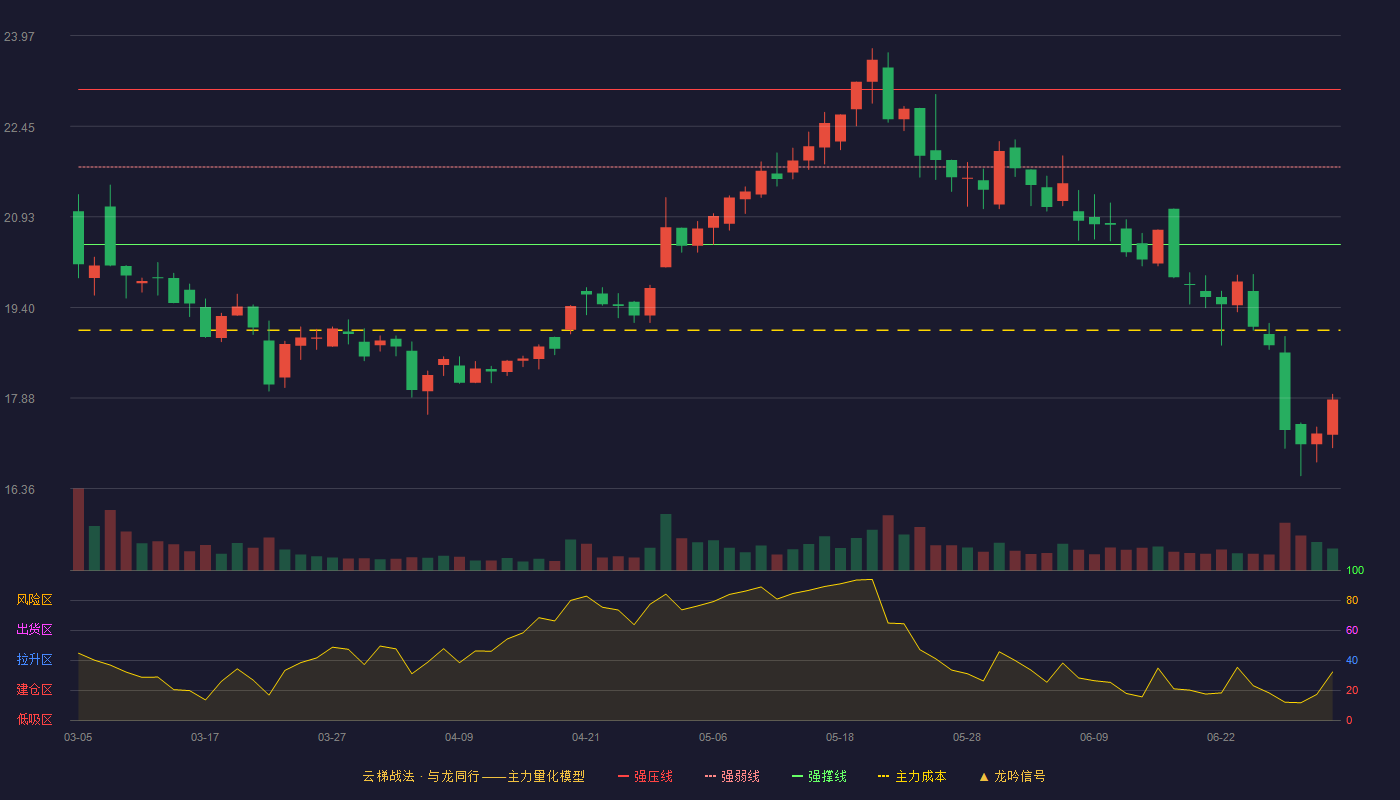Click the 05-06 date label
This screenshot has height=800, width=1400.
[x=713, y=737]
